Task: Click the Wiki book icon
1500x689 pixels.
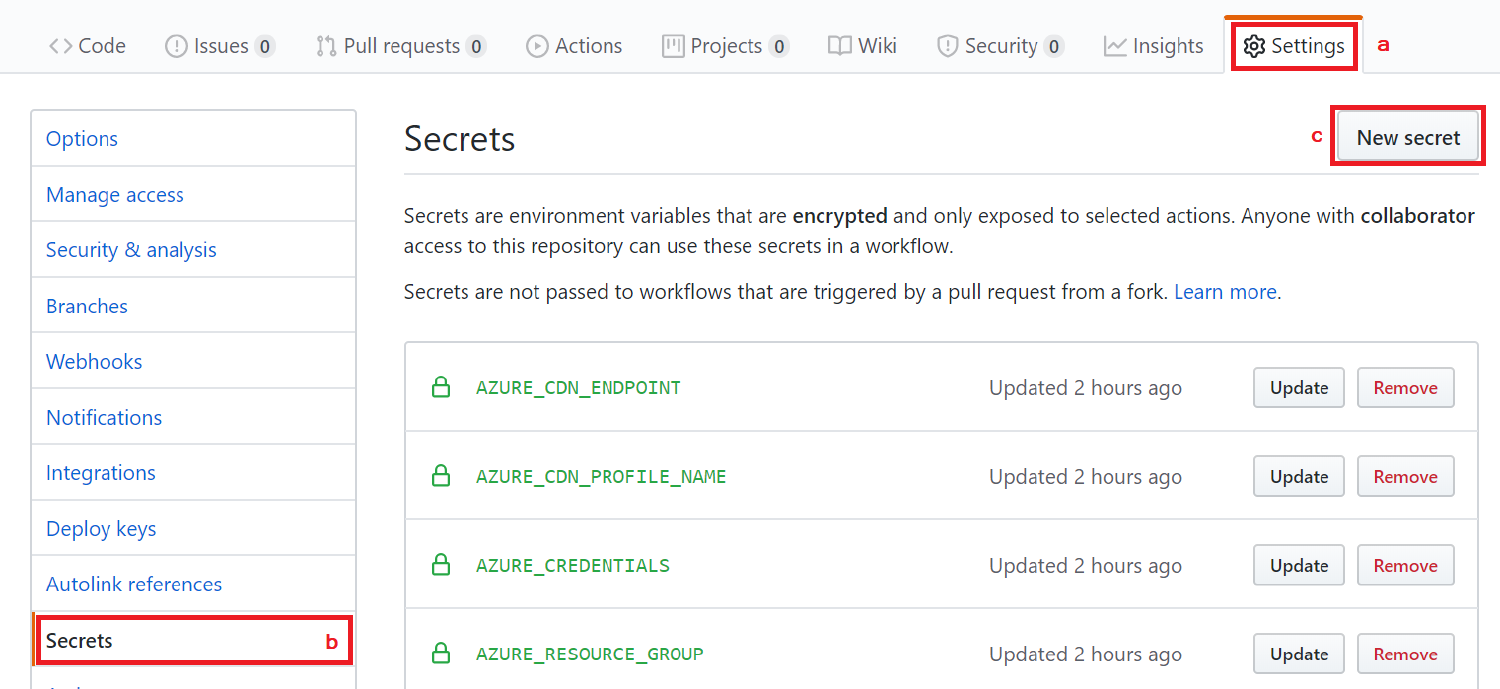Action: pos(840,46)
